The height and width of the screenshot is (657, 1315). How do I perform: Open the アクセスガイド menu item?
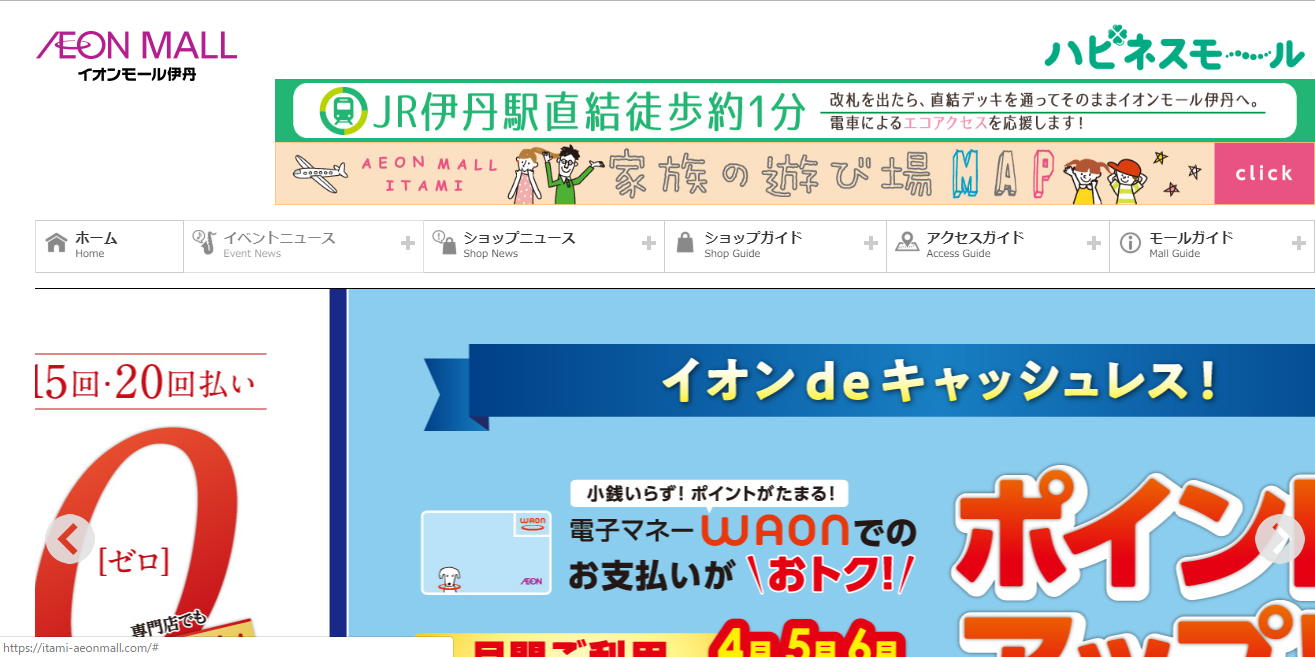point(998,246)
